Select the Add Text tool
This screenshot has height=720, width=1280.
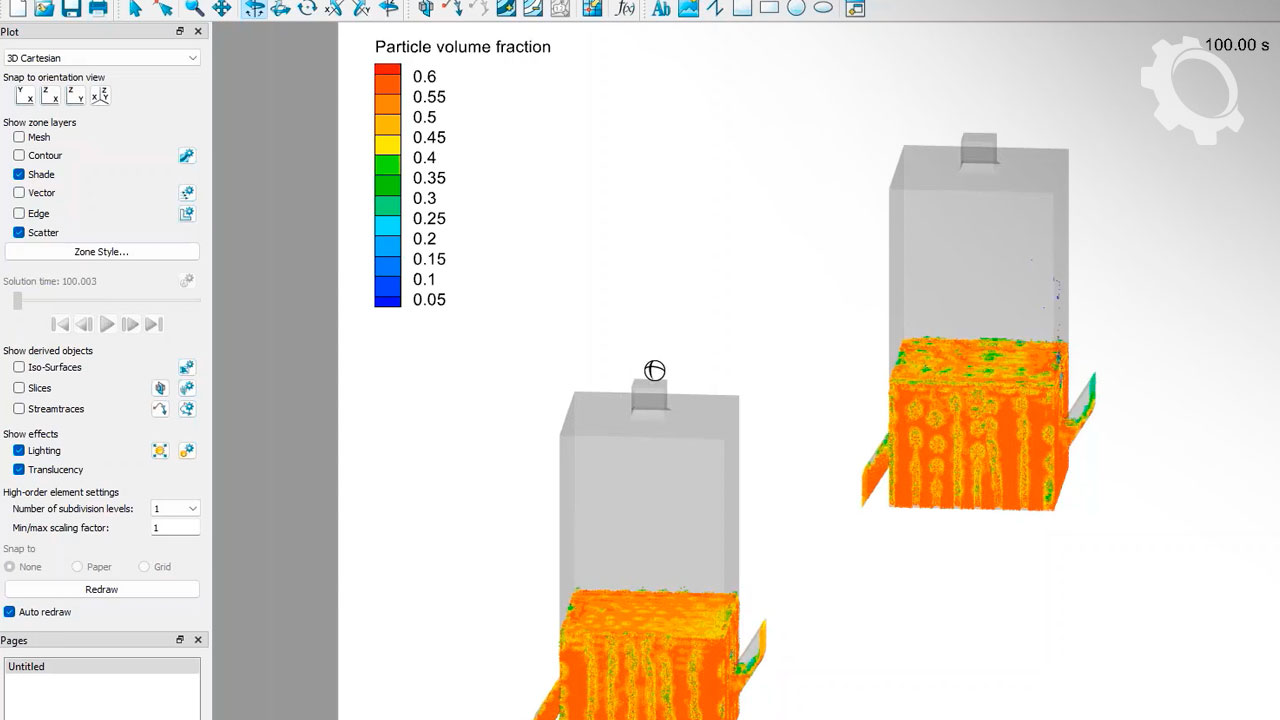(661, 8)
